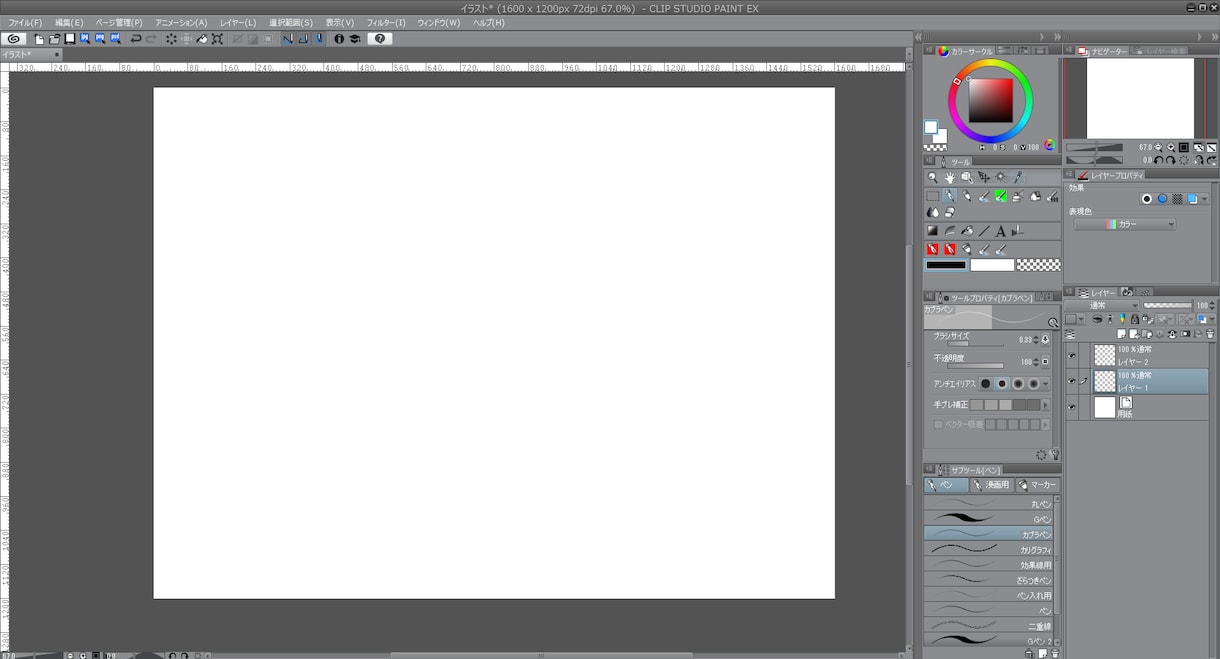Click the Navigator canvas preview thumbnail
The width and height of the screenshot is (1220, 659).
click(1140, 98)
